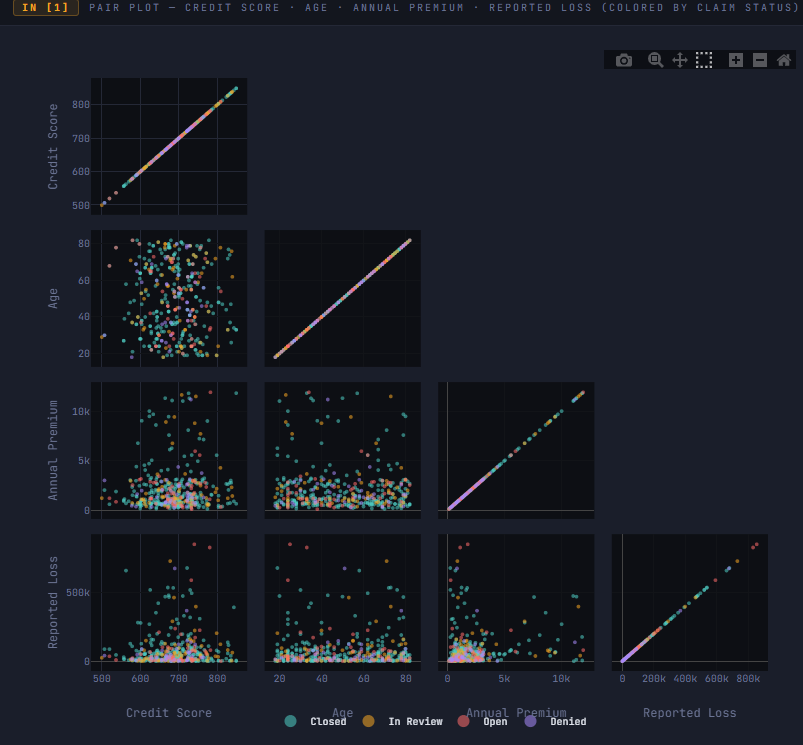The image size is (803, 745).
Task: Click the red Open legend marker
Action: pos(463,721)
